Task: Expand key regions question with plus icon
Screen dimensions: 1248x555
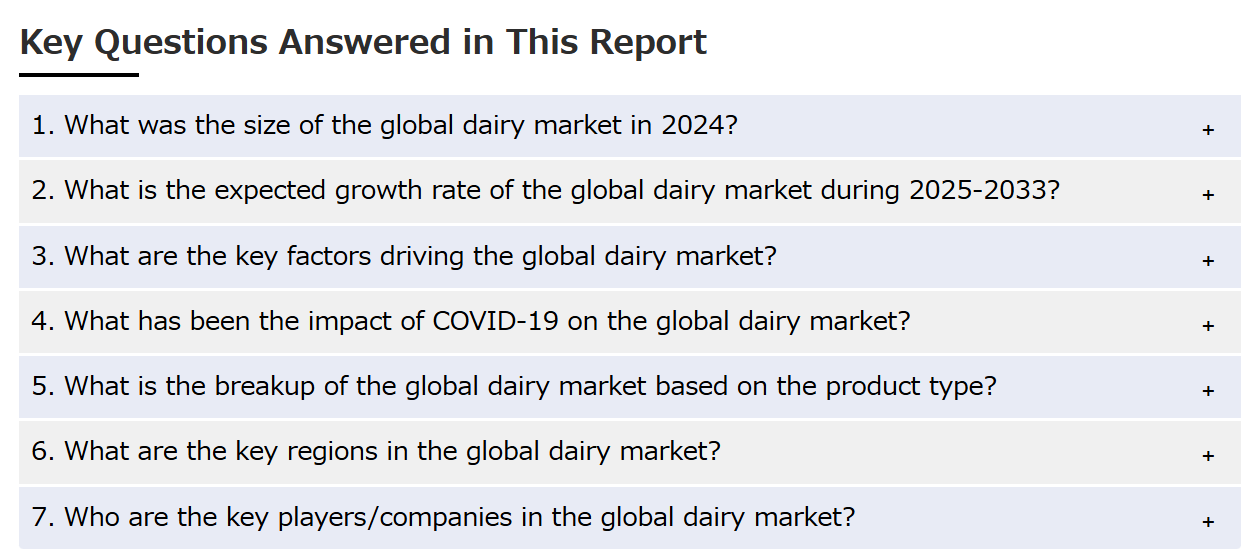Action: [x=1208, y=456]
